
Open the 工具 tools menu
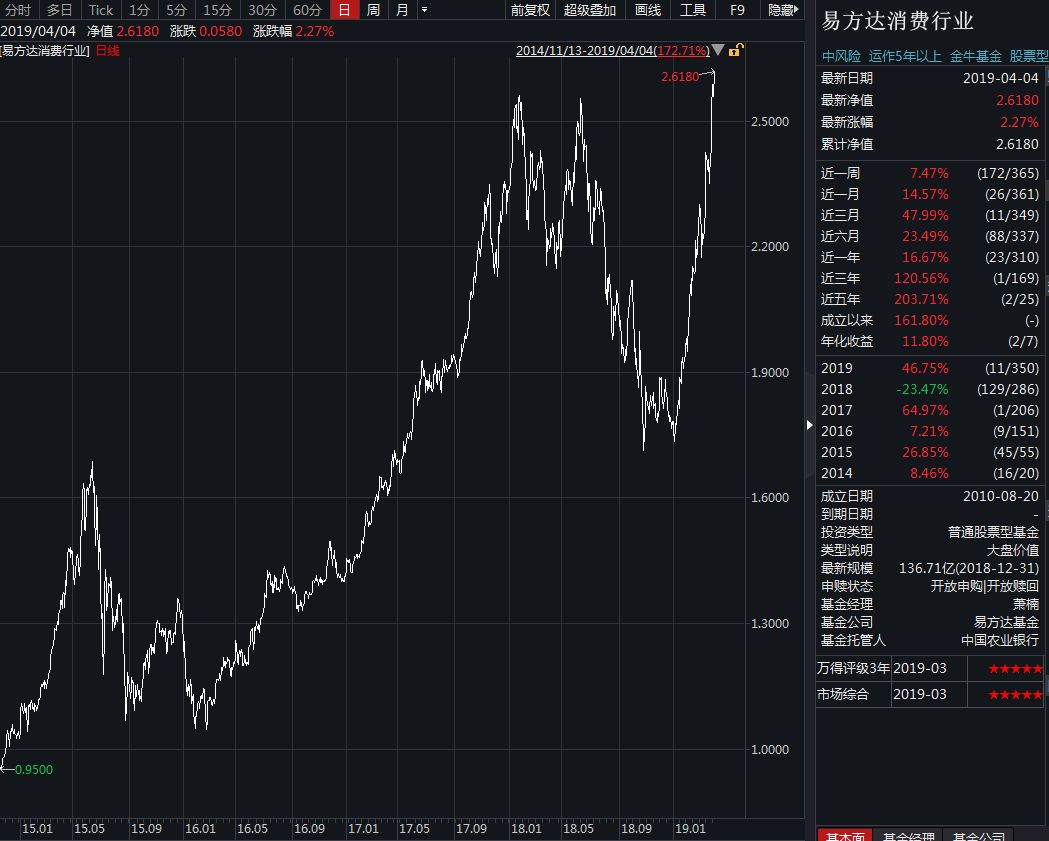(x=692, y=10)
